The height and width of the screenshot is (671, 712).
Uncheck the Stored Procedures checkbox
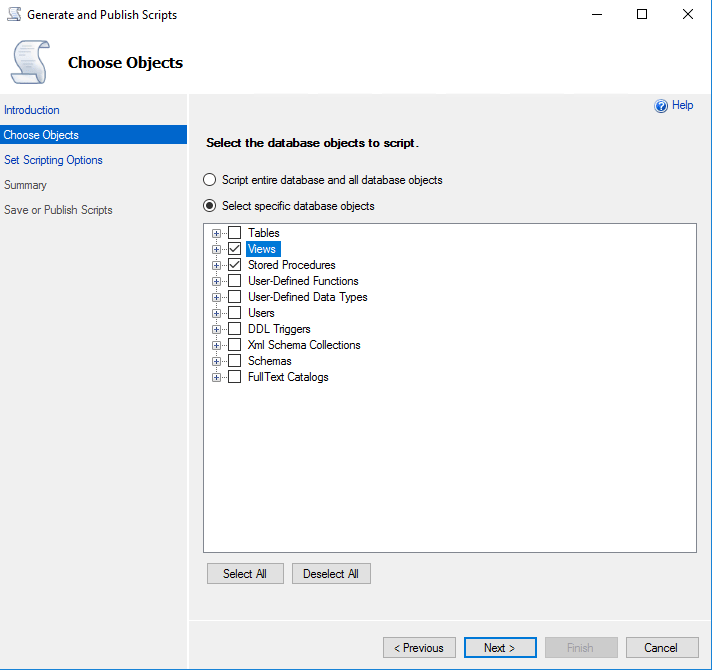[x=235, y=265]
